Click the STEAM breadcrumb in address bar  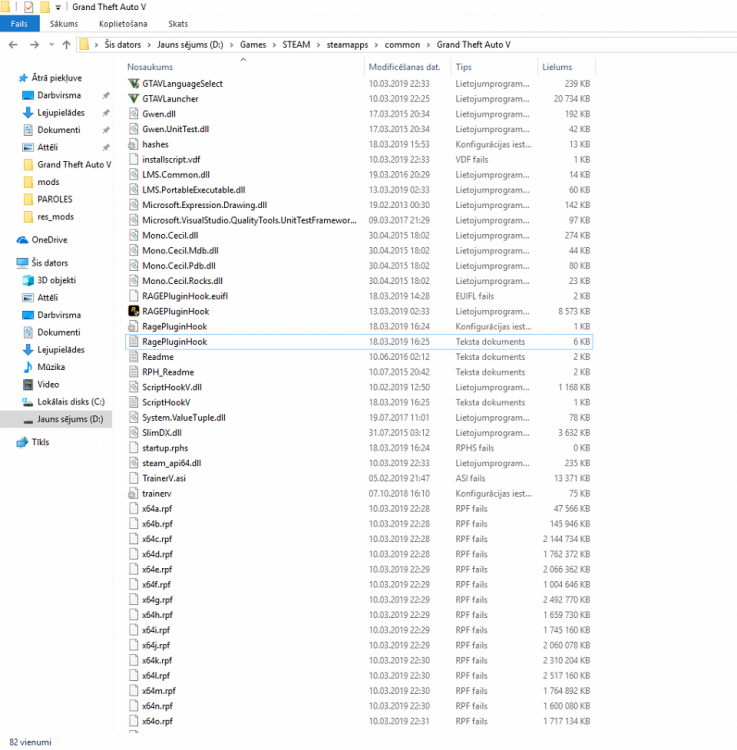pos(297,45)
